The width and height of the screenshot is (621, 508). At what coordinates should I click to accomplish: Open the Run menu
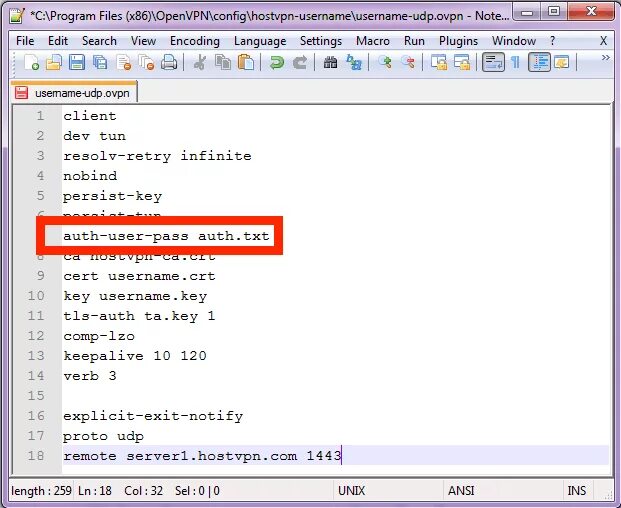(x=414, y=41)
